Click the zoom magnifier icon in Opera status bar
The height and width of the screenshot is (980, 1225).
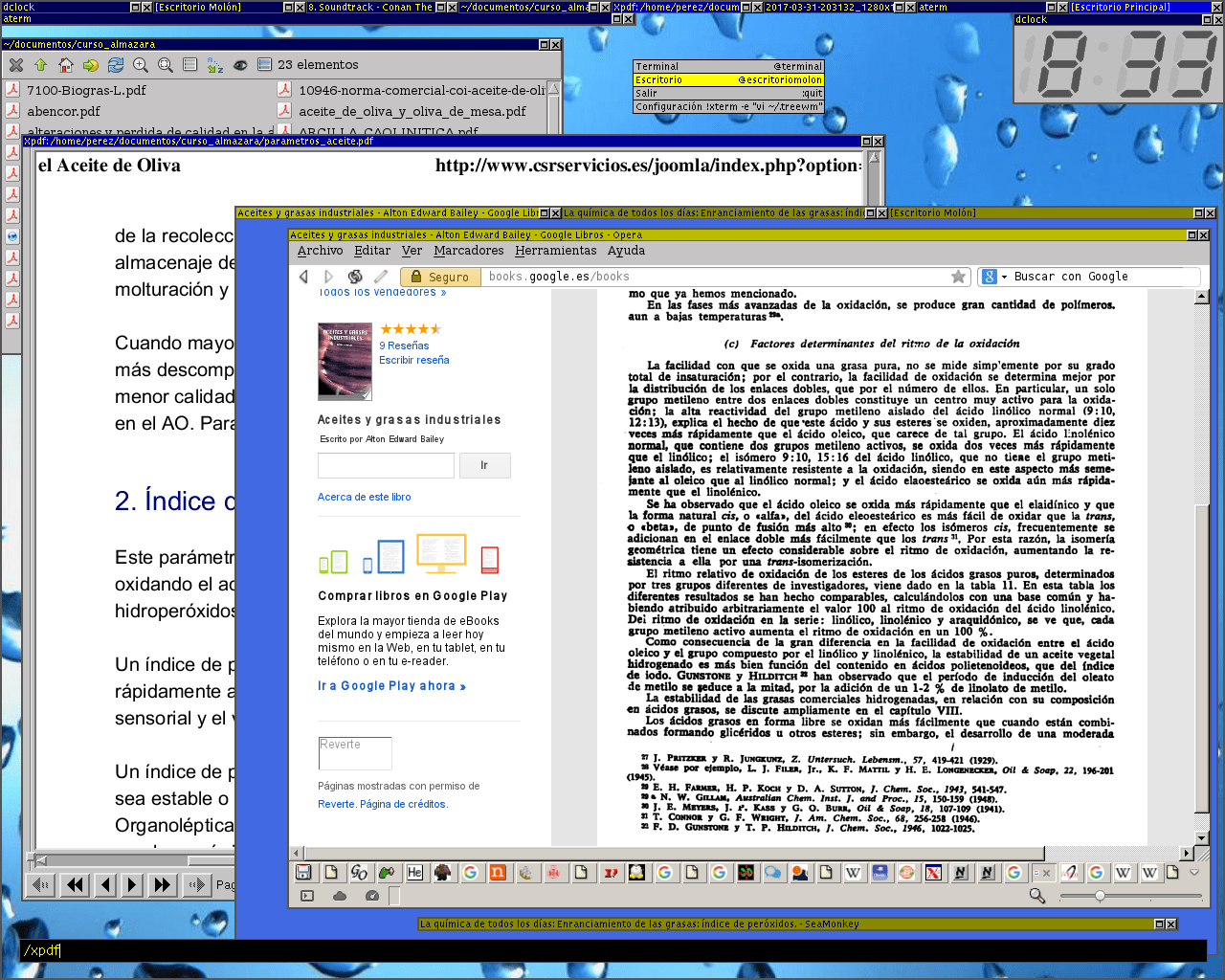point(1036,896)
